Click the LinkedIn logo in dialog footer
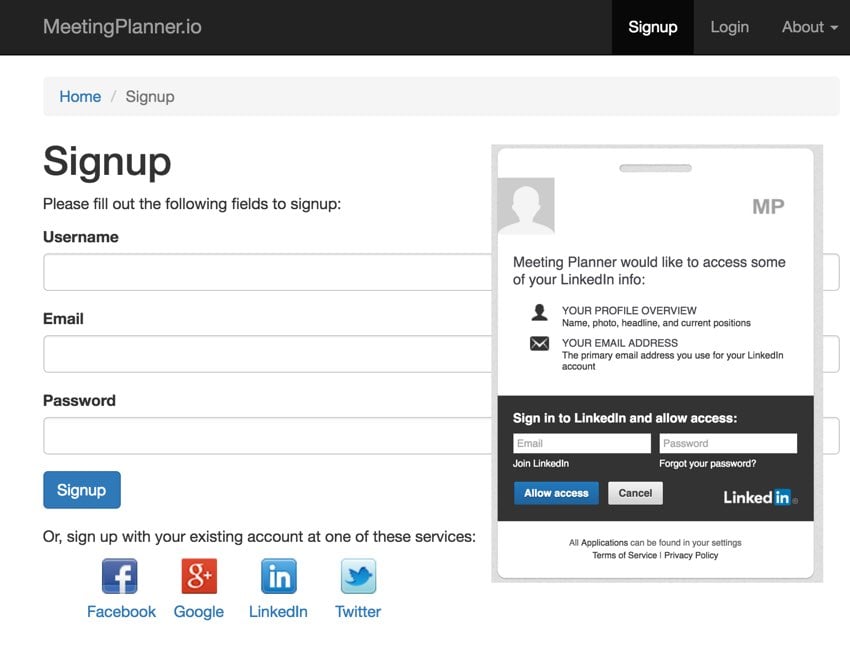The width and height of the screenshot is (850, 646). (x=760, y=497)
